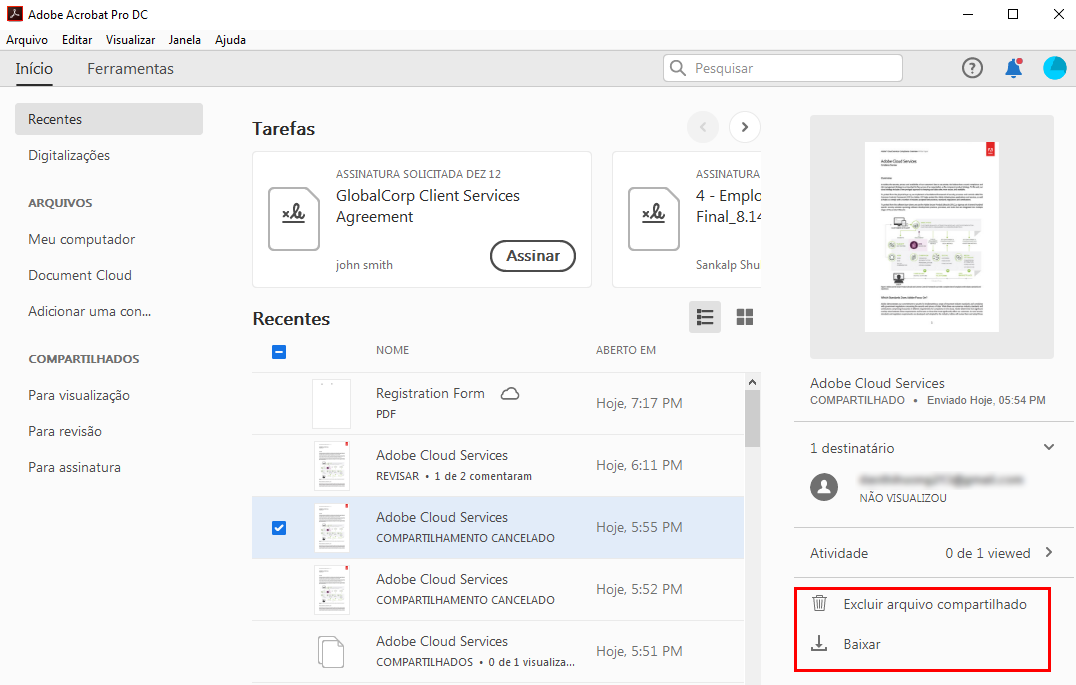Image resolution: width=1076 pixels, height=685 pixels.
Task: Open GlobalCorp Client Services Agreement title
Action: 428,206
